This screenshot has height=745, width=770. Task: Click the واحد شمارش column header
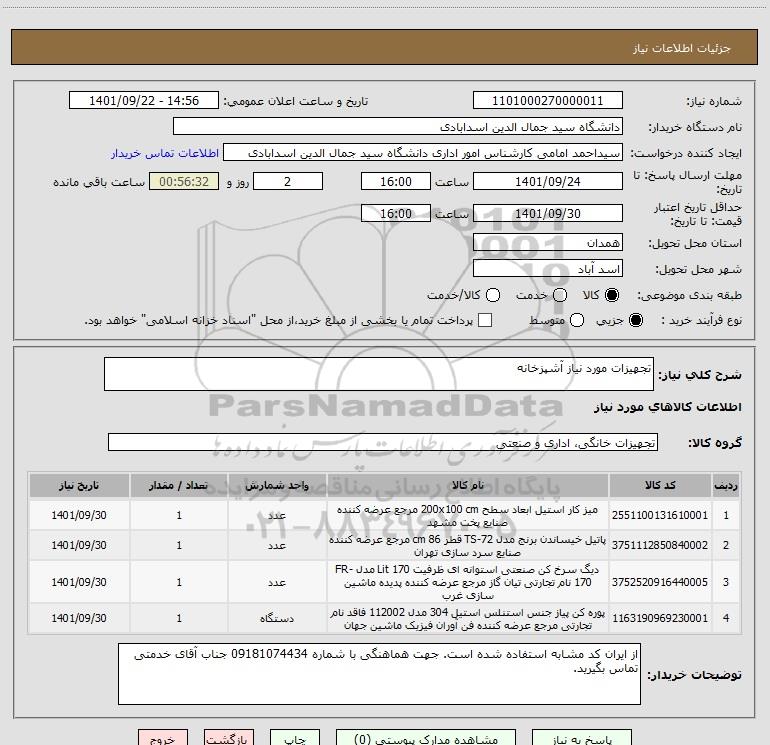277,485
